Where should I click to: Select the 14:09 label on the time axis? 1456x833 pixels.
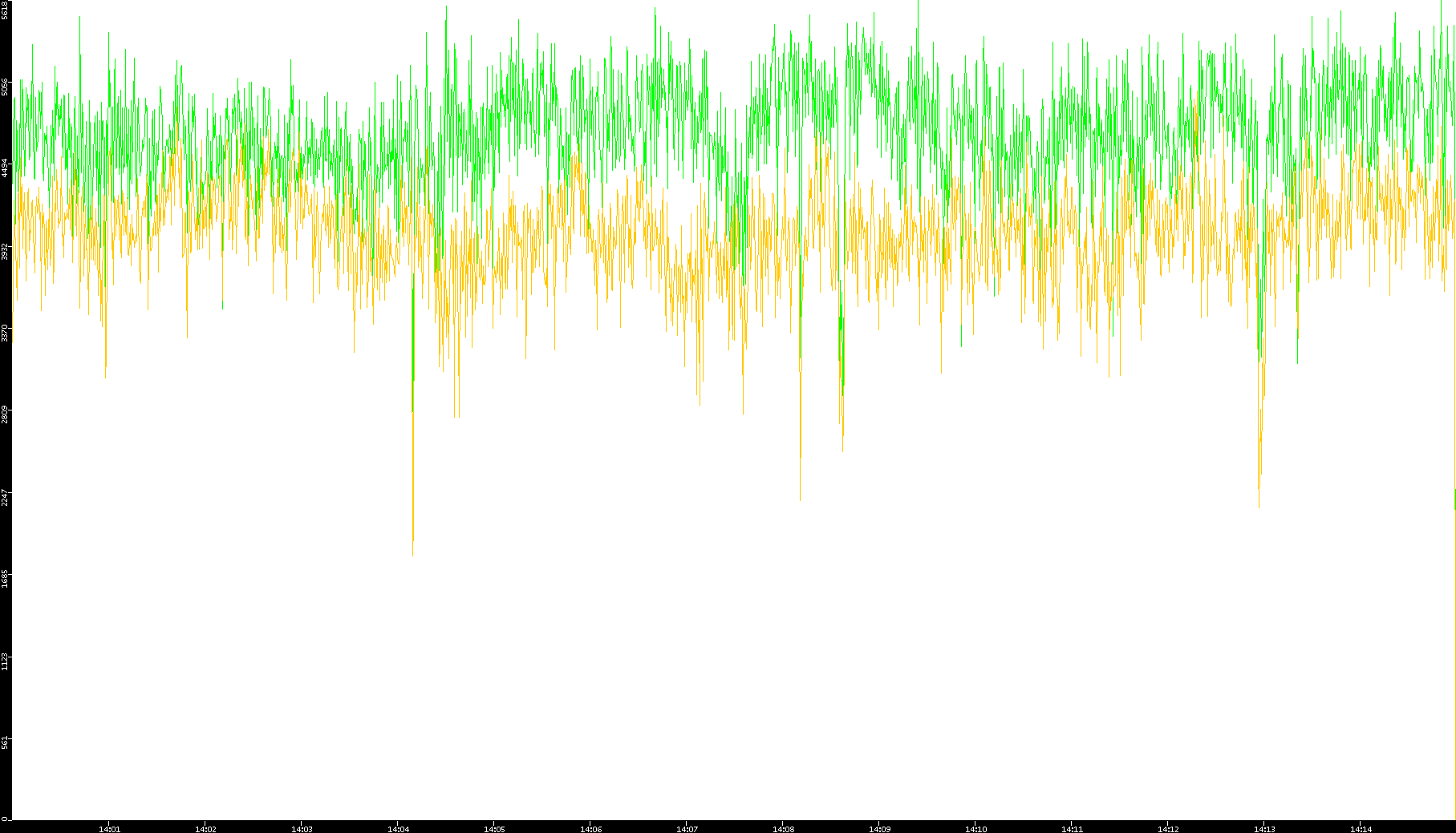(879, 829)
